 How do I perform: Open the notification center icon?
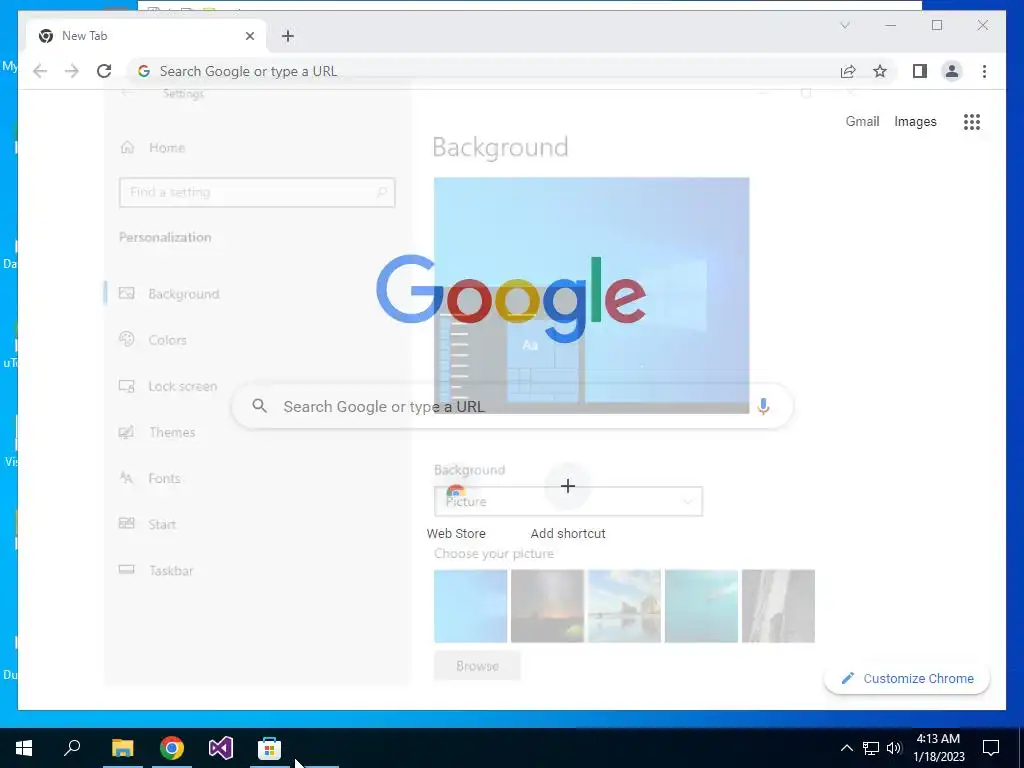pos(991,748)
